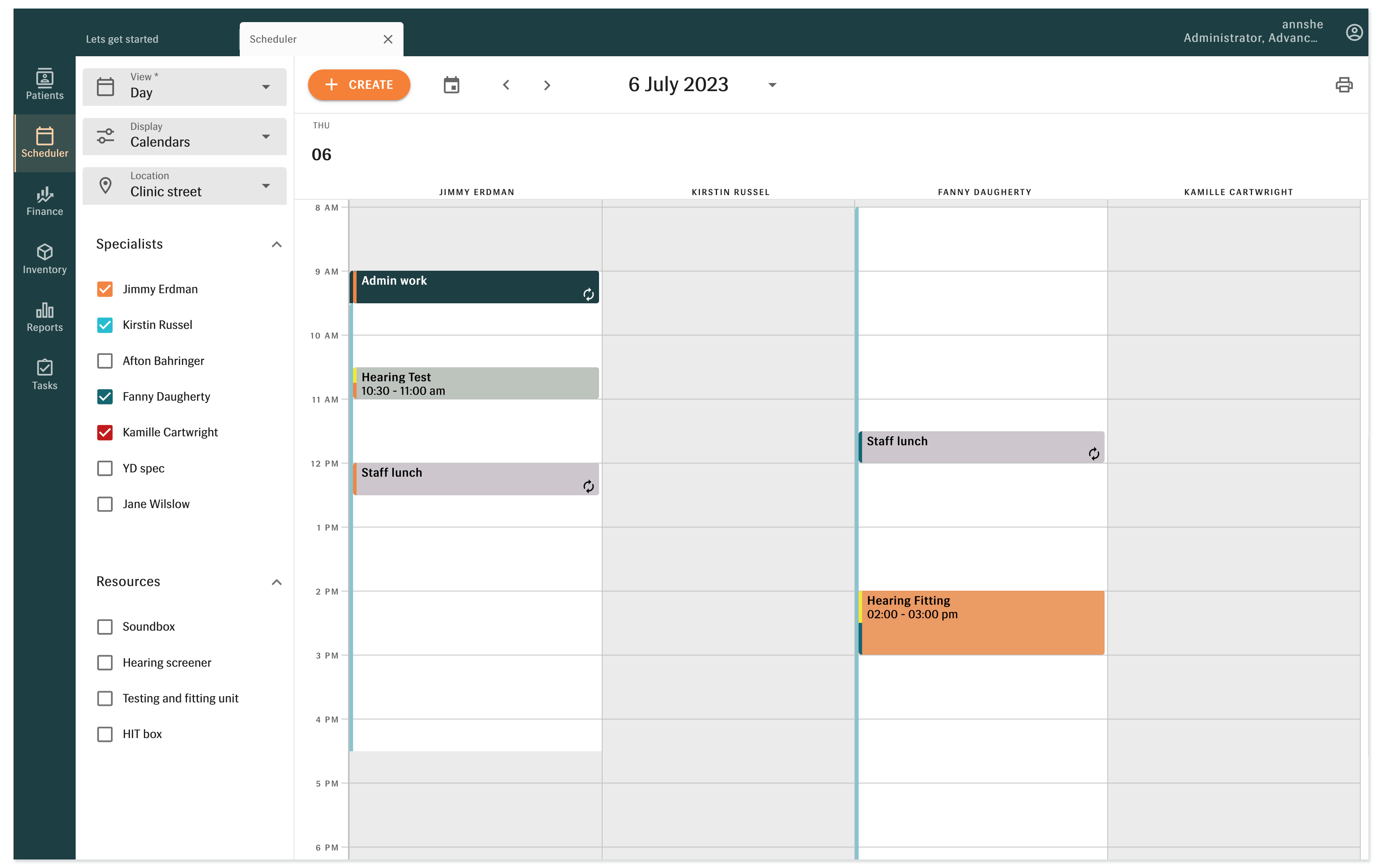The height and width of the screenshot is (868, 1382).
Task: Open the Hearing Fitting appointment
Action: tap(981, 622)
